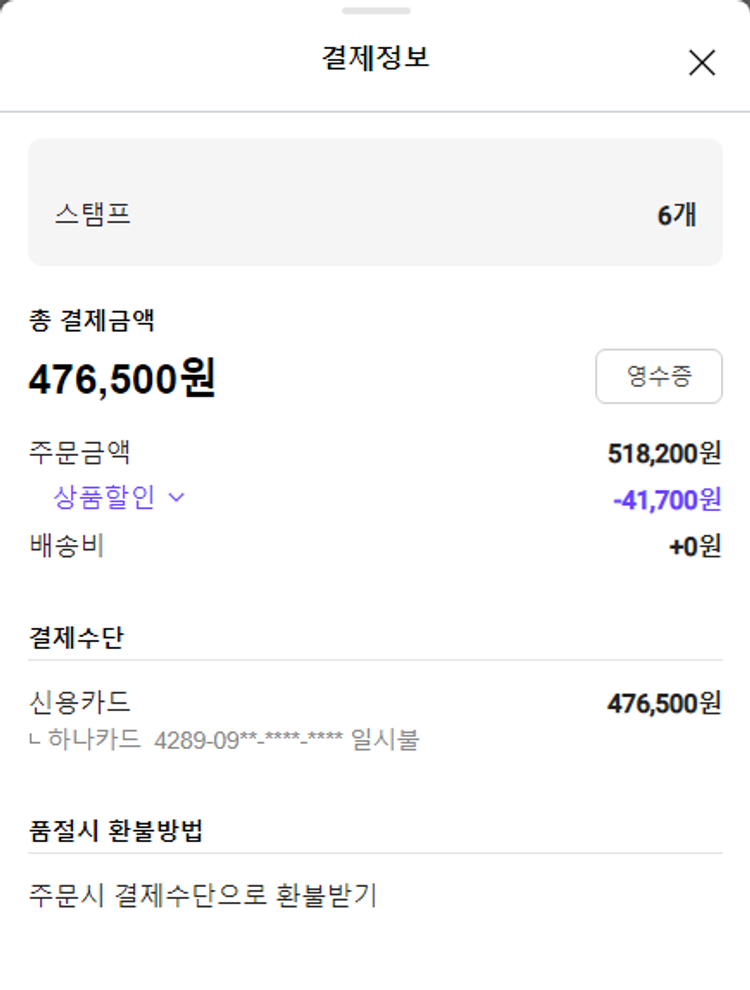Select the 스탬프 stamp label

click(93, 214)
